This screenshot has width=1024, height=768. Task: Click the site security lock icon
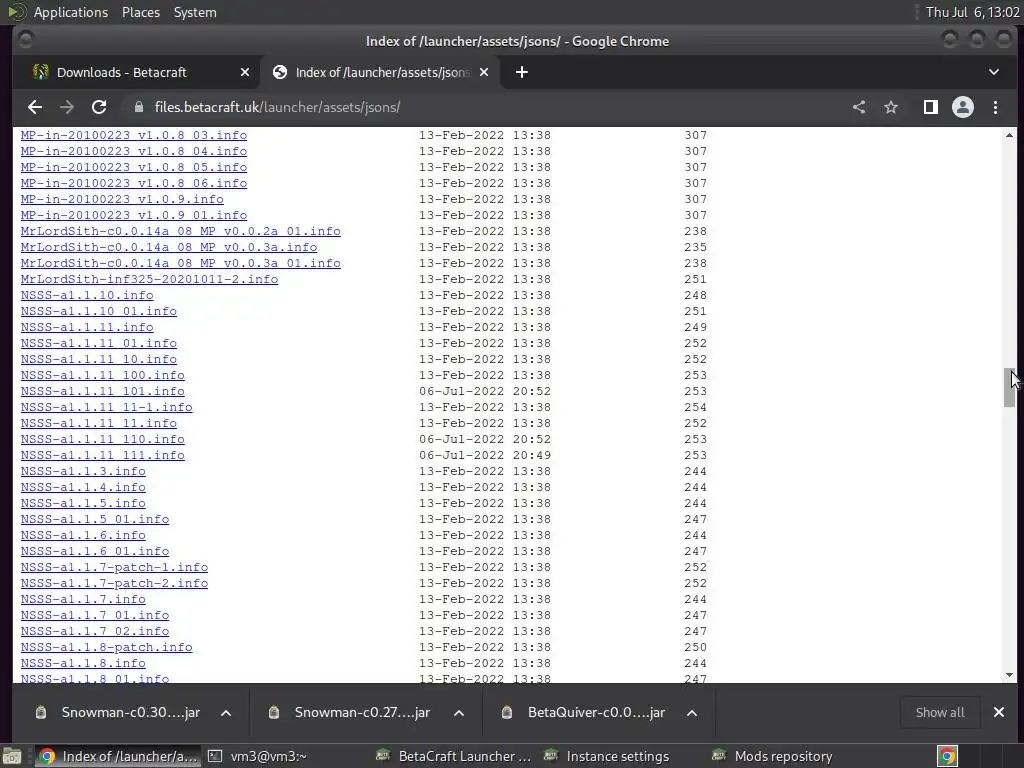click(x=138, y=107)
